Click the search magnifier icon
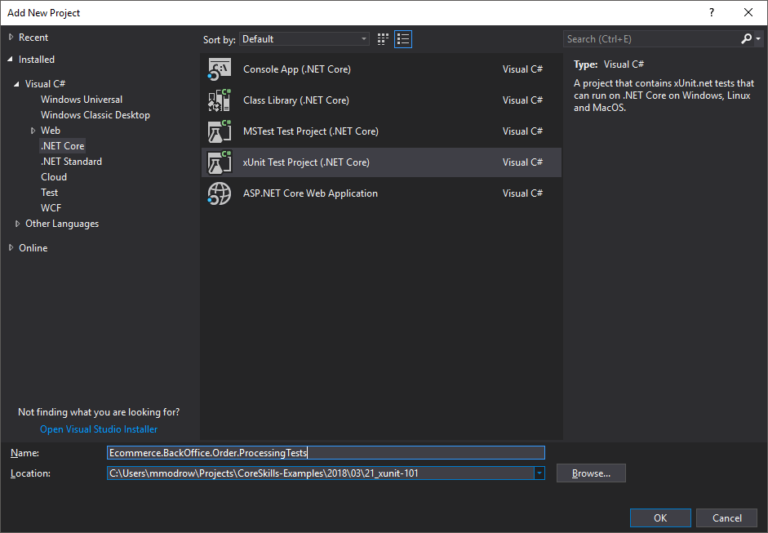 pos(746,39)
